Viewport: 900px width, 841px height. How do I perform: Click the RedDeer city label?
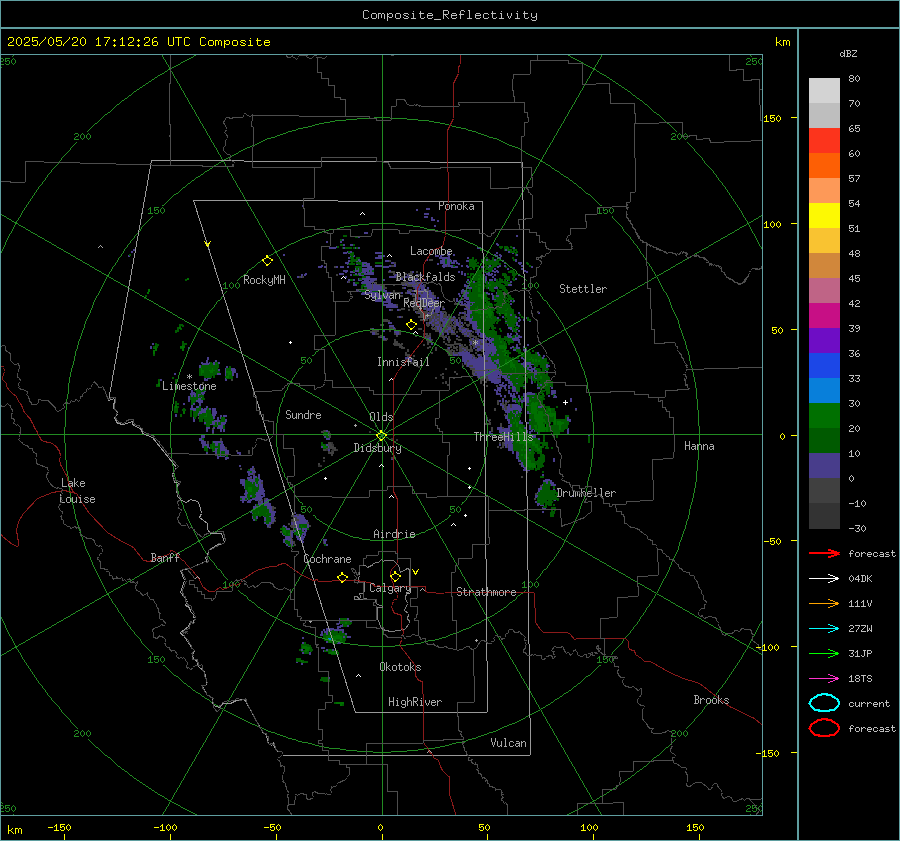[x=424, y=303]
